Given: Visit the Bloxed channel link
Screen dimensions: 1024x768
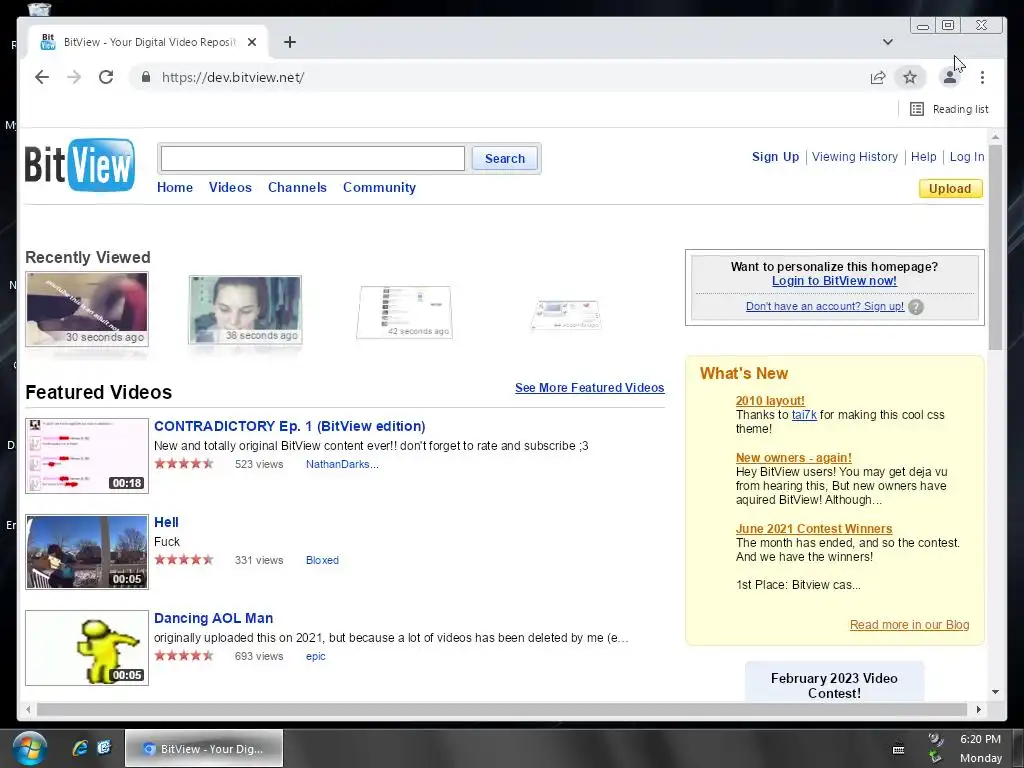Looking at the screenshot, I should pos(322,560).
